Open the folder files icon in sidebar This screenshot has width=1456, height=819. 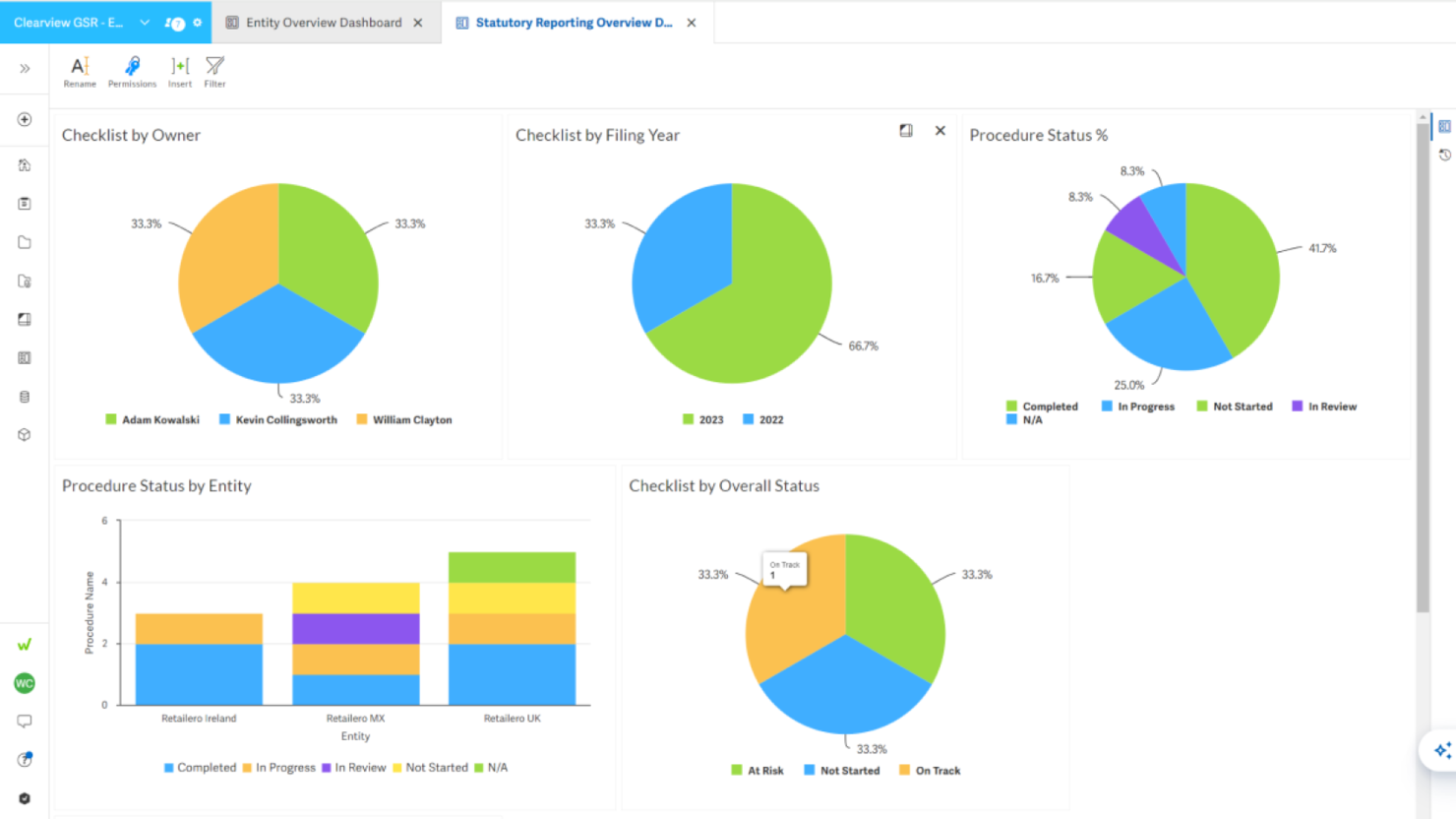pos(25,242)
